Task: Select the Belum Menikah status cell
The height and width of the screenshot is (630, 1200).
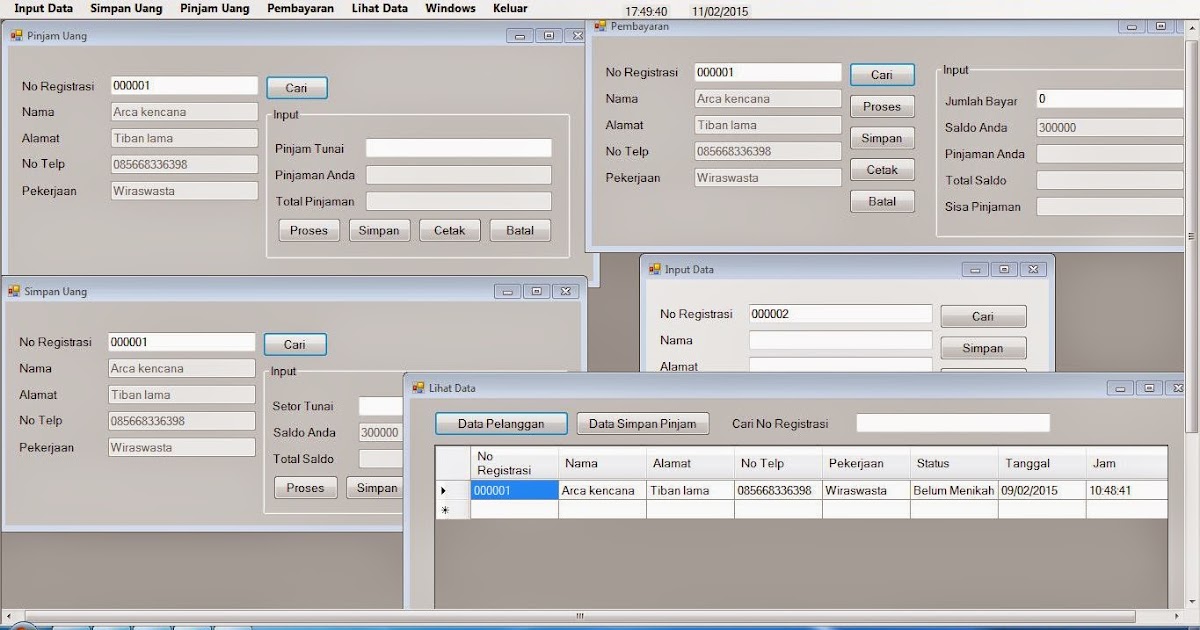Action: tap(953, 490)
